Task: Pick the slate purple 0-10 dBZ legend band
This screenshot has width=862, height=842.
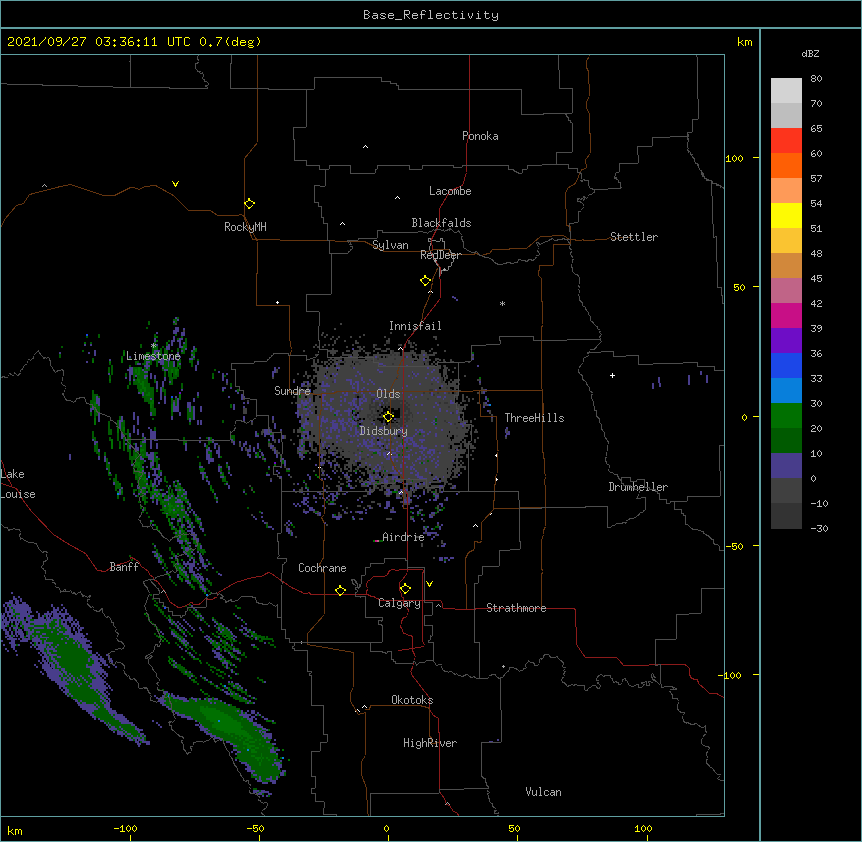Action: tap(786, 466)
